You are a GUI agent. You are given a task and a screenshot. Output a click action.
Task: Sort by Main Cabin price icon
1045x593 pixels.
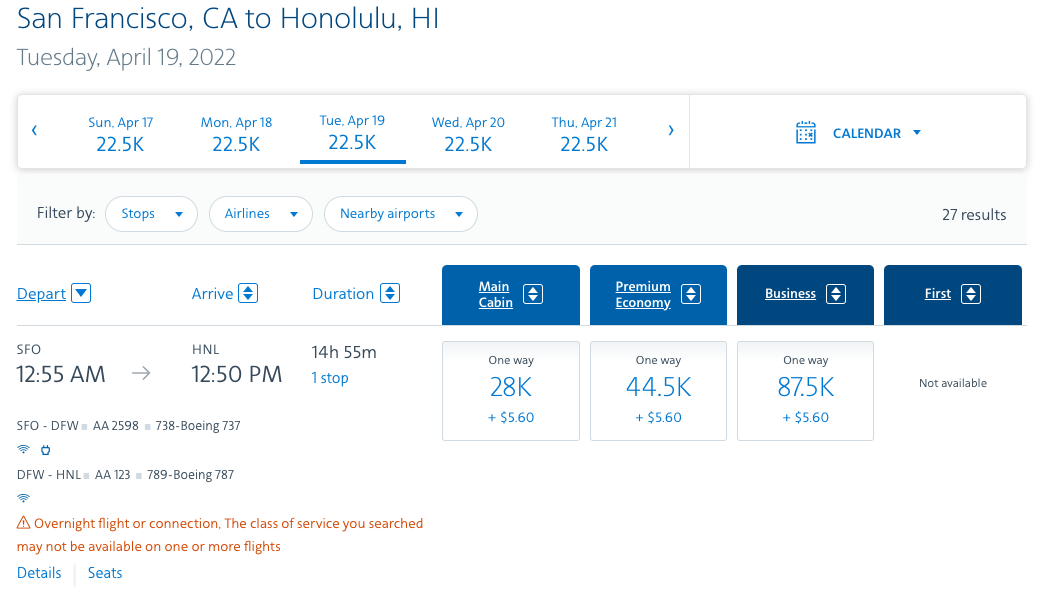(534, 294)
